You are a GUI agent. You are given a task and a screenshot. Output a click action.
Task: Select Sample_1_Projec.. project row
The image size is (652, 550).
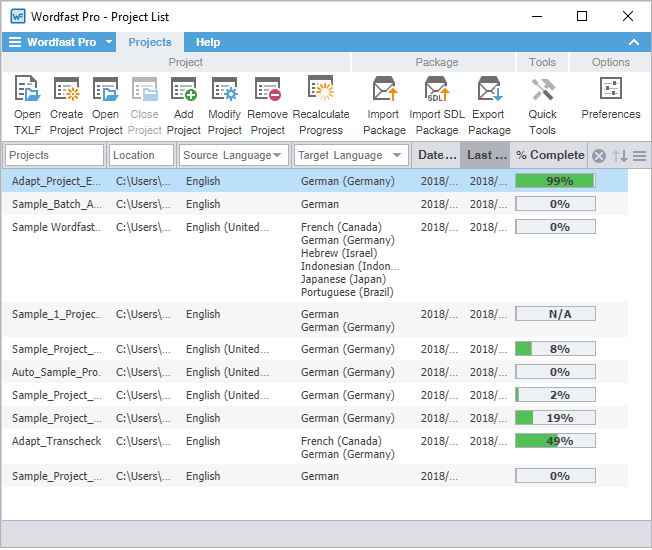pyautogui.click(x=315, y=320)
